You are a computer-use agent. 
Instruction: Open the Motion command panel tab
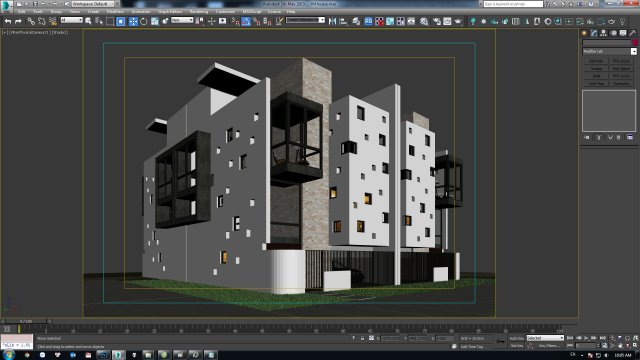[613, 33]
